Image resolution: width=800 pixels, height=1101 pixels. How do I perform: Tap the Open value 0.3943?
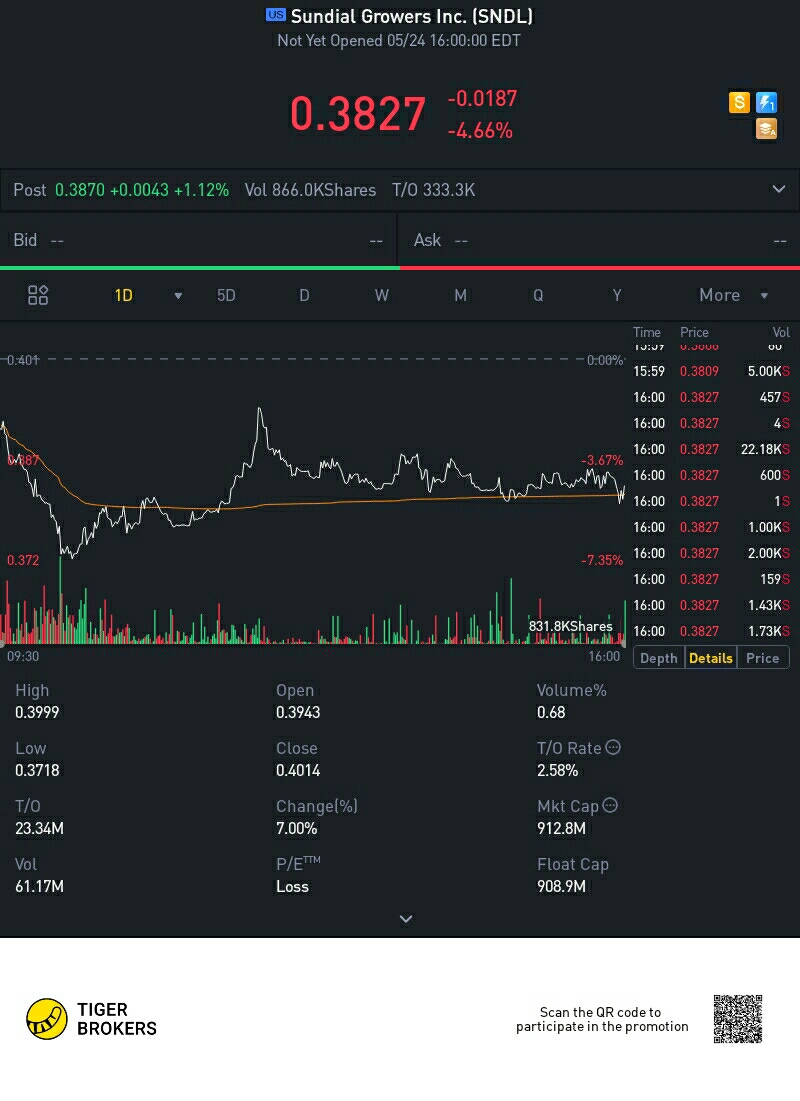tap(298, 712)
